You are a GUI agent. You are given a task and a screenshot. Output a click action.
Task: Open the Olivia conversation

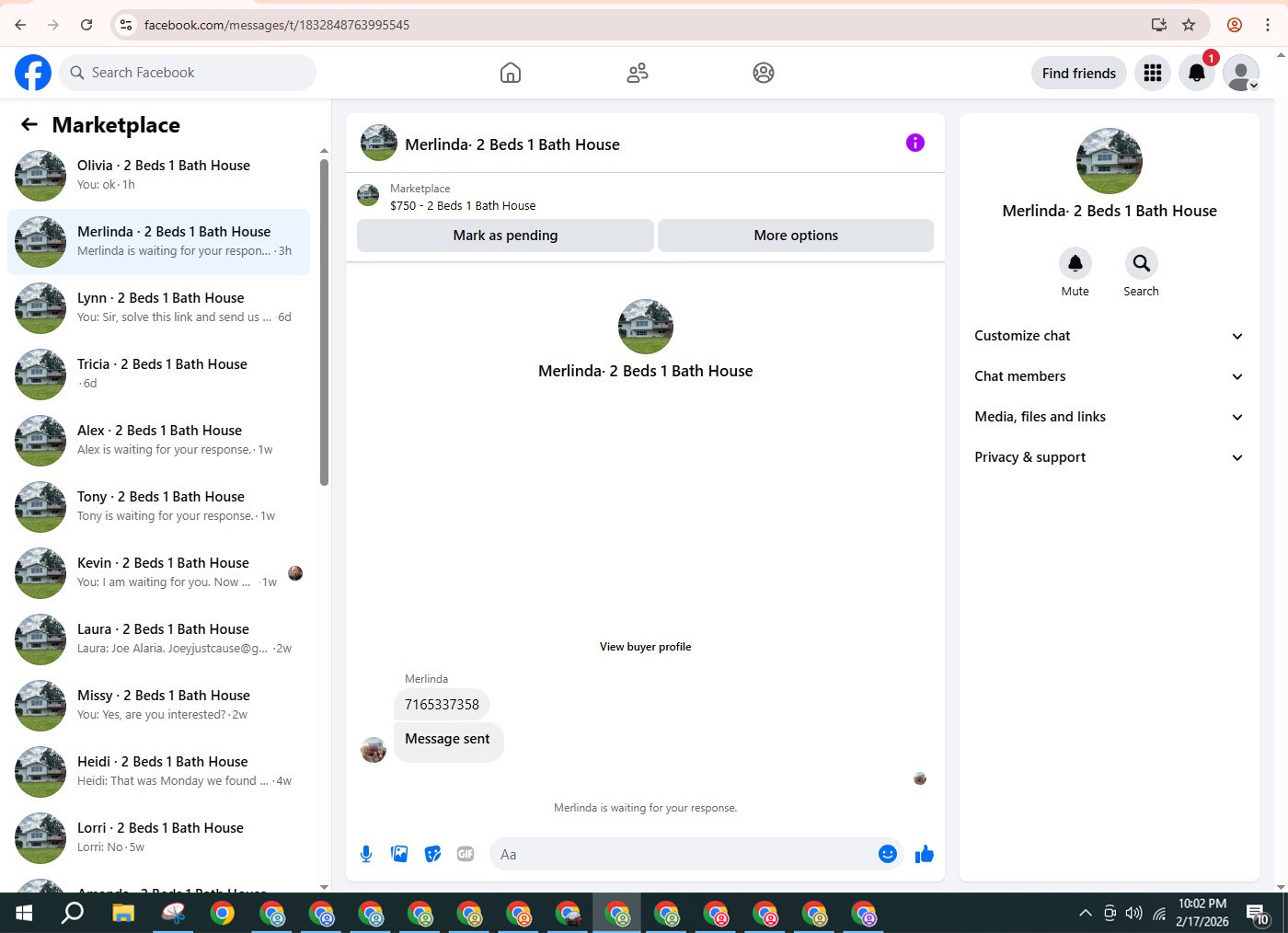[x=158, y=176]
